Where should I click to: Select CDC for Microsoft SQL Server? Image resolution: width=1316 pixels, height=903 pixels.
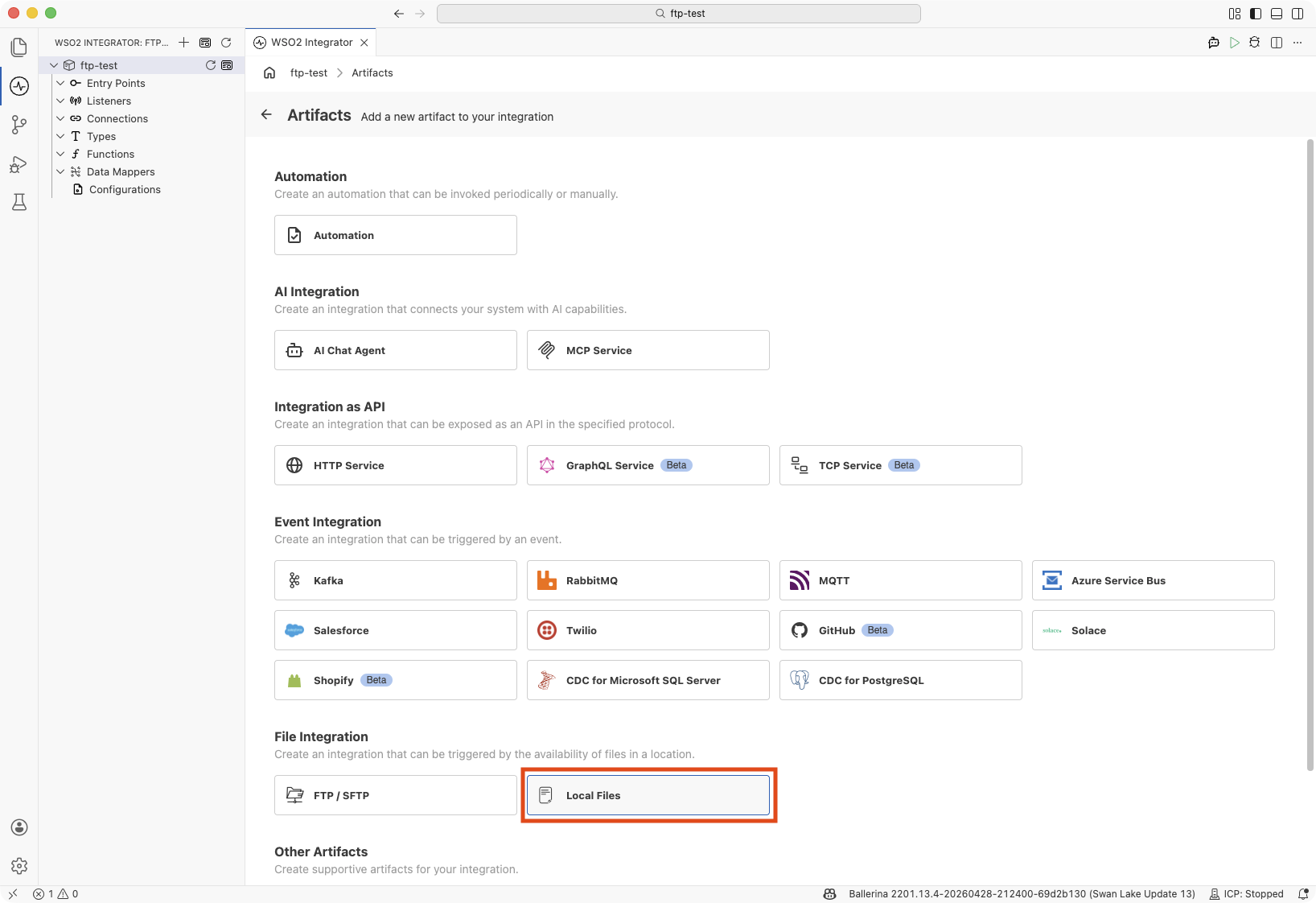[x=648, y=680]
